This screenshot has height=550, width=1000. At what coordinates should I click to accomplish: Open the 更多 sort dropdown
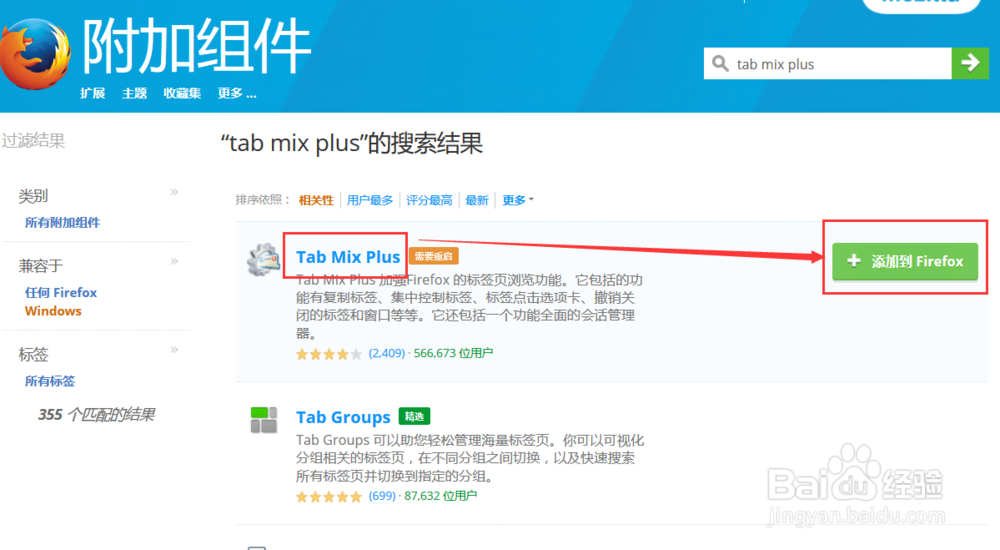click(x=518, y=200)
